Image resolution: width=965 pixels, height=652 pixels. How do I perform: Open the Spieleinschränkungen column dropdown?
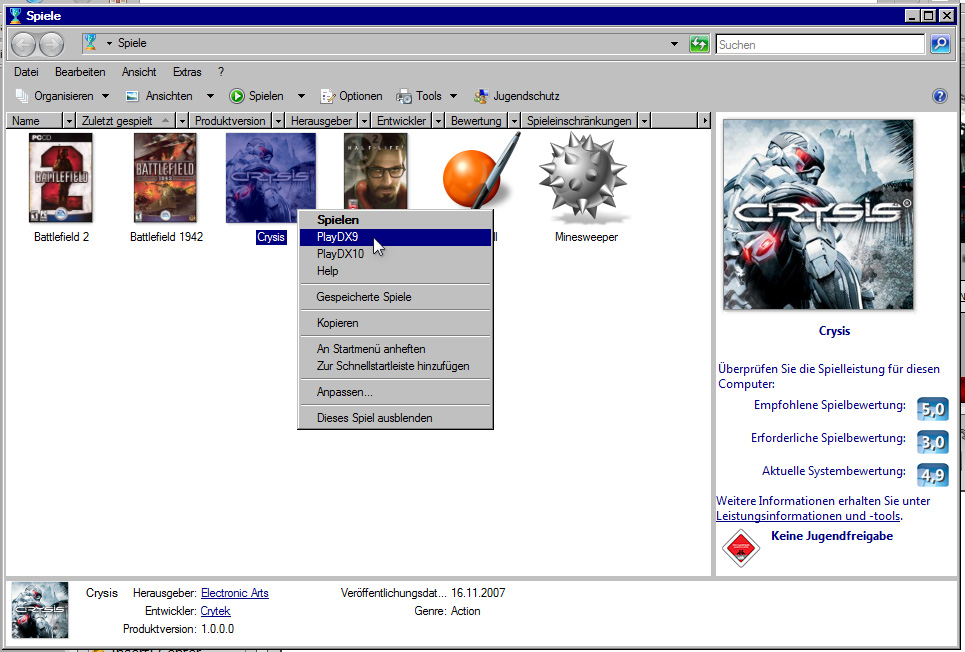[644, 121]
